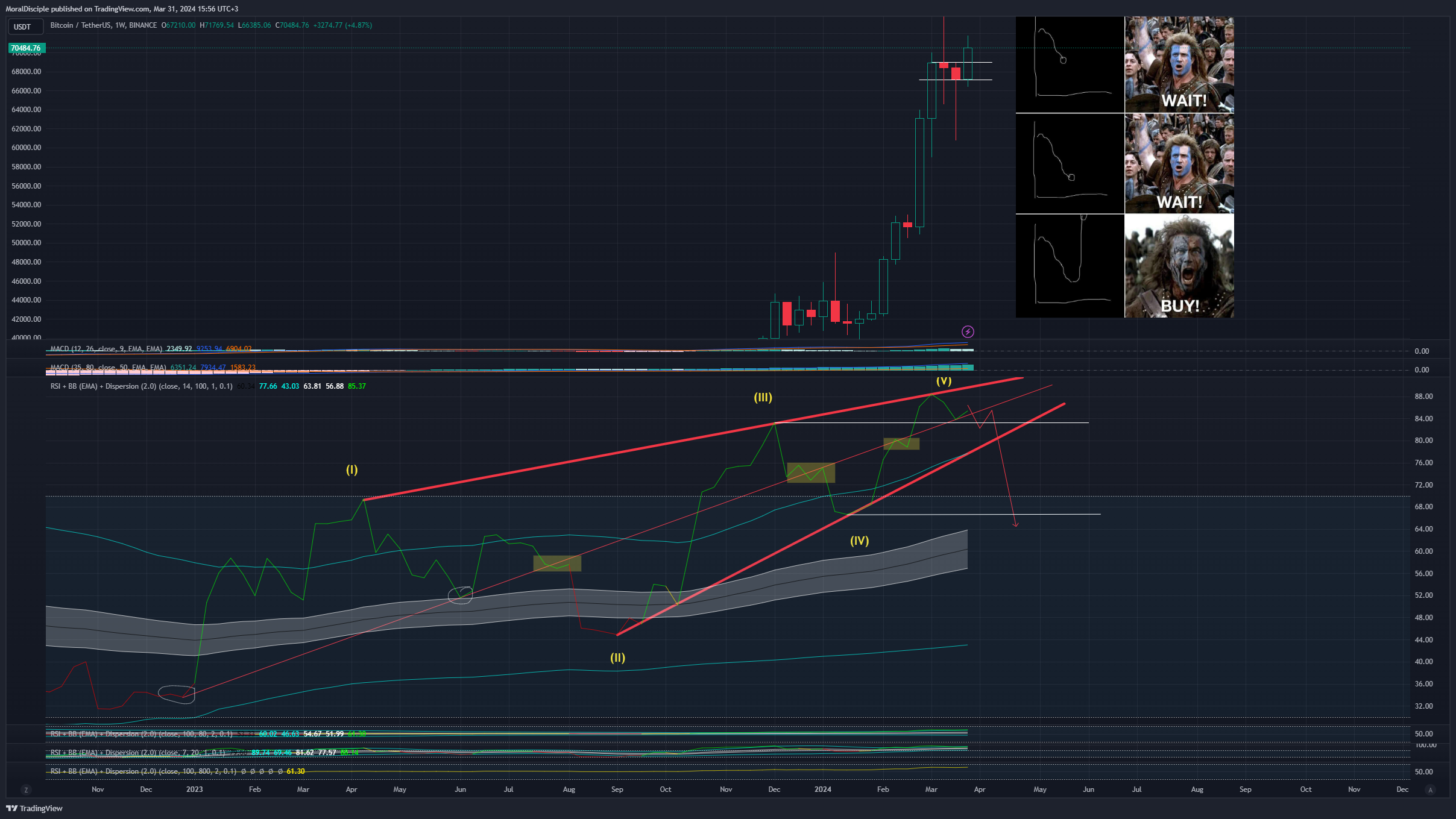Select the RSI + BB legend (close, 7, 20)
Image resolution: width=1456 pixels, height=819 pixels.
click(138, 753)
